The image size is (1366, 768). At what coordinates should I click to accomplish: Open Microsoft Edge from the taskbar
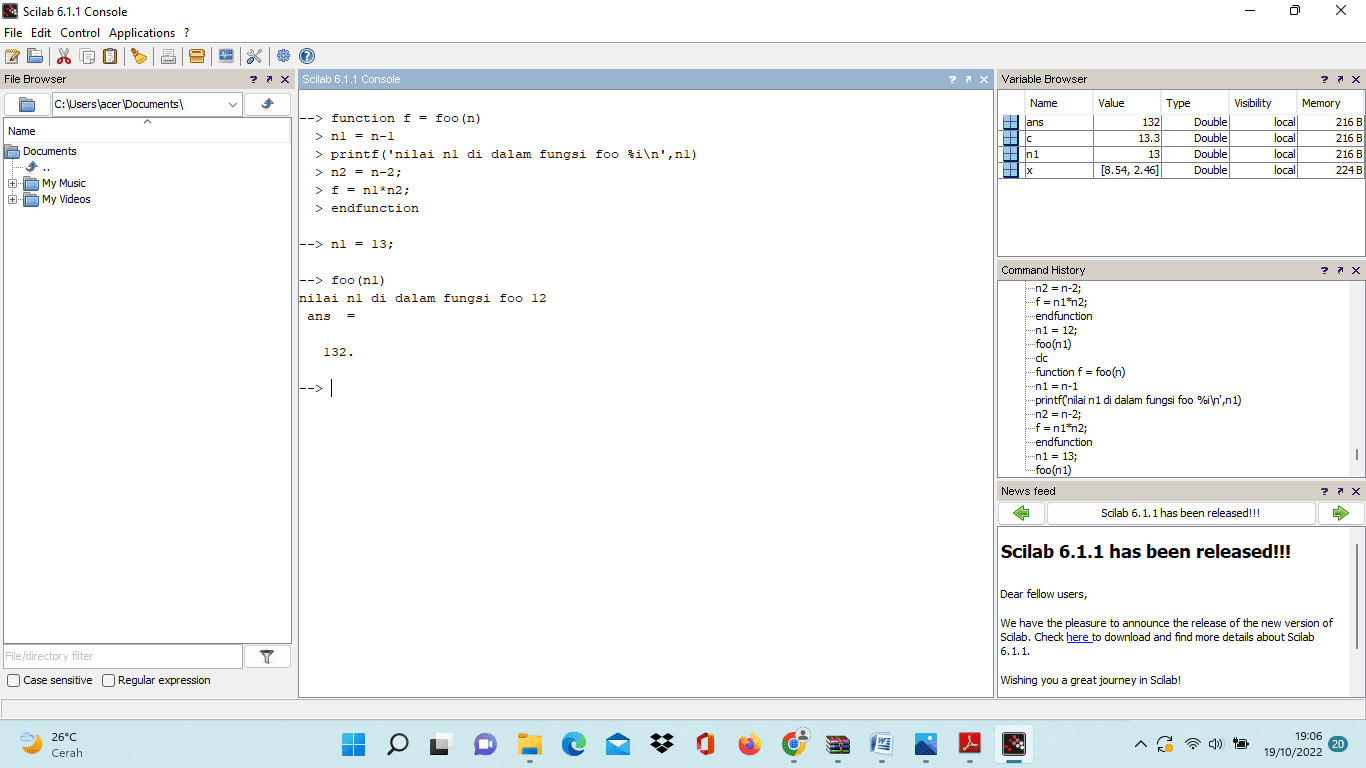pyautogui.click(x=573, y=744)
